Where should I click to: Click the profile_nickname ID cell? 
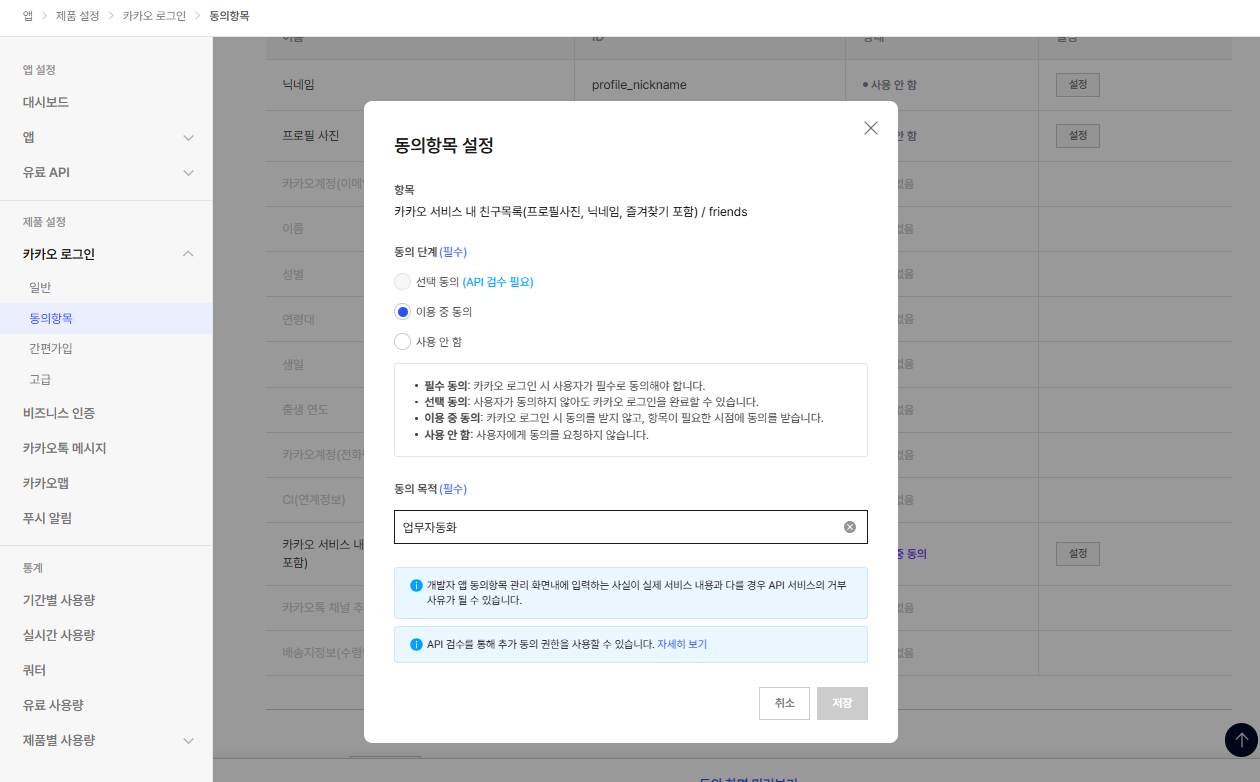[639, 85]
